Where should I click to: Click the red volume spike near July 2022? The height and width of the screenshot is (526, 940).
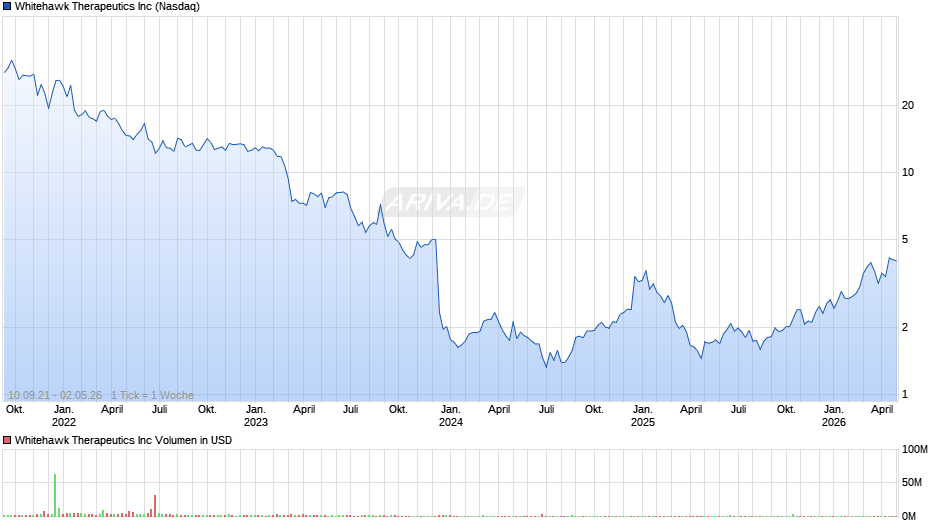click(x=155, y=506)
